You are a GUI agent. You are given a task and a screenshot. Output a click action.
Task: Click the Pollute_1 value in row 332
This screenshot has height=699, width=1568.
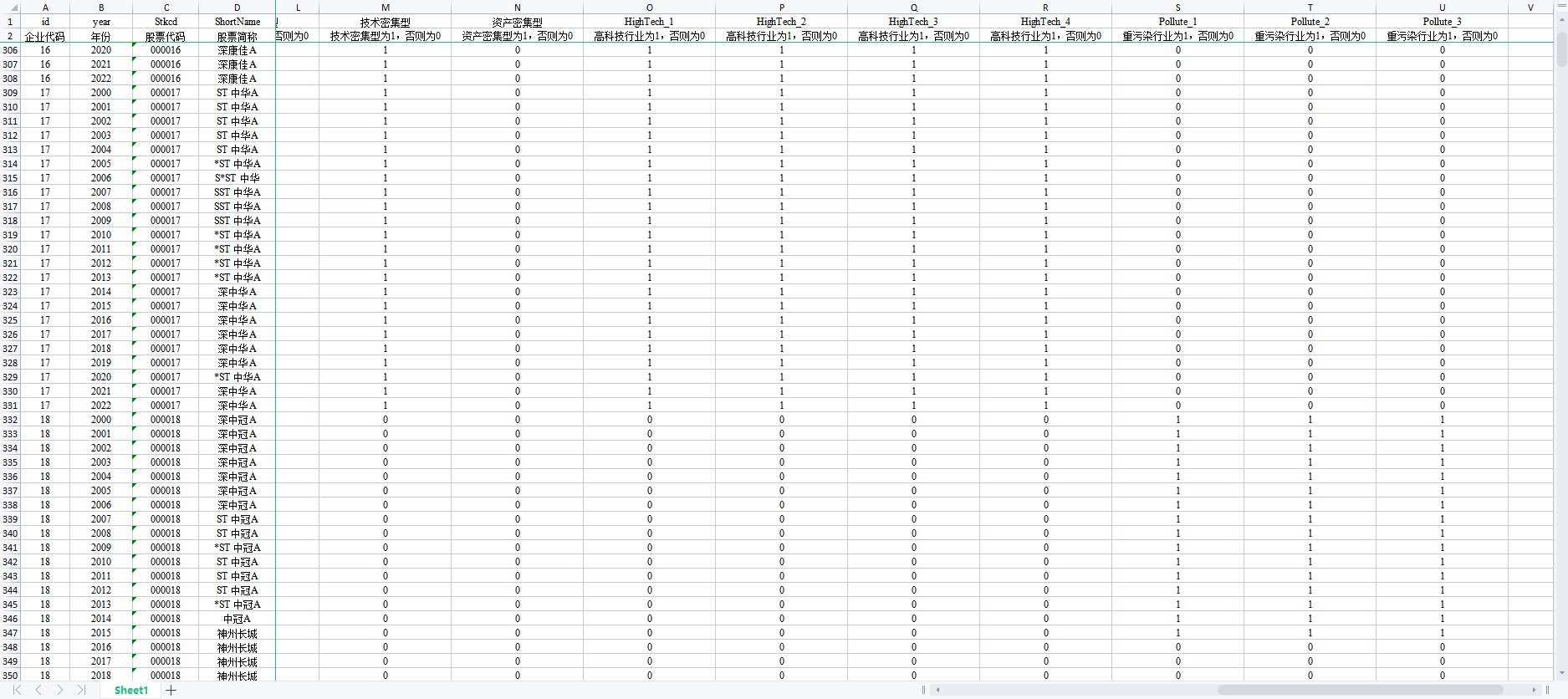pos(1178,420)
